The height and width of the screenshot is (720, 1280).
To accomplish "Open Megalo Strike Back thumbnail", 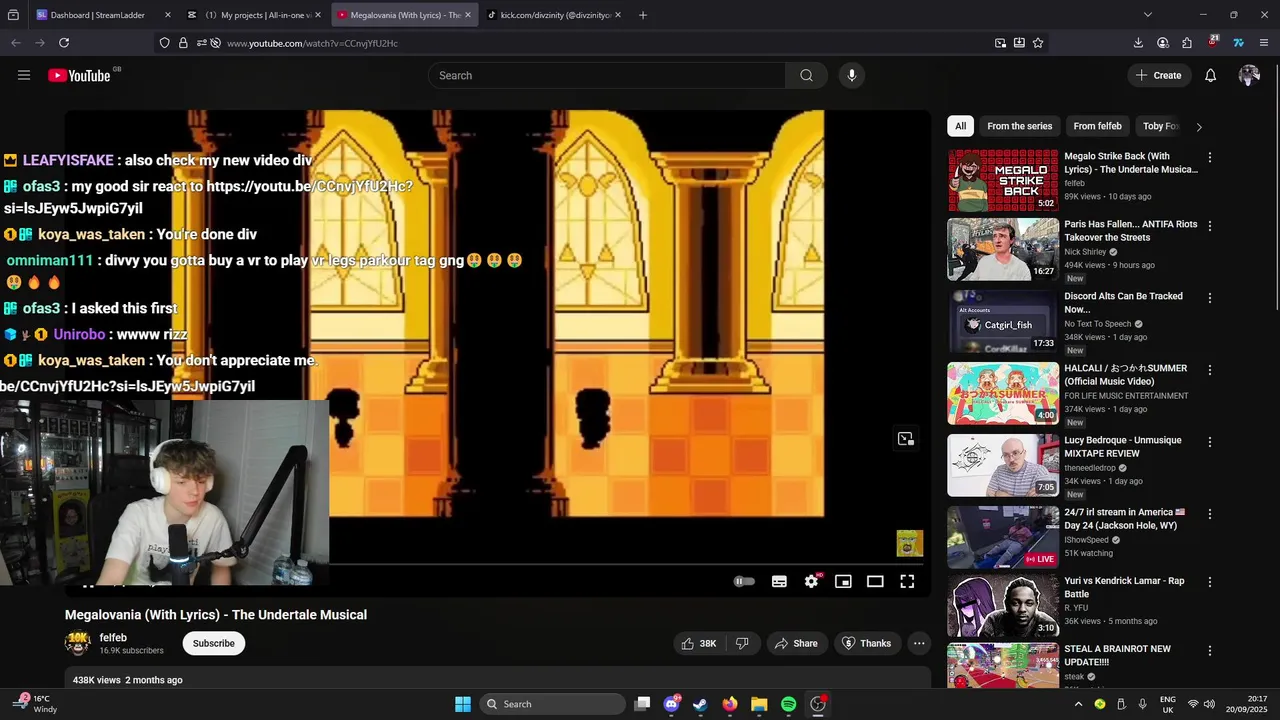I will (x=1003, y=181).
